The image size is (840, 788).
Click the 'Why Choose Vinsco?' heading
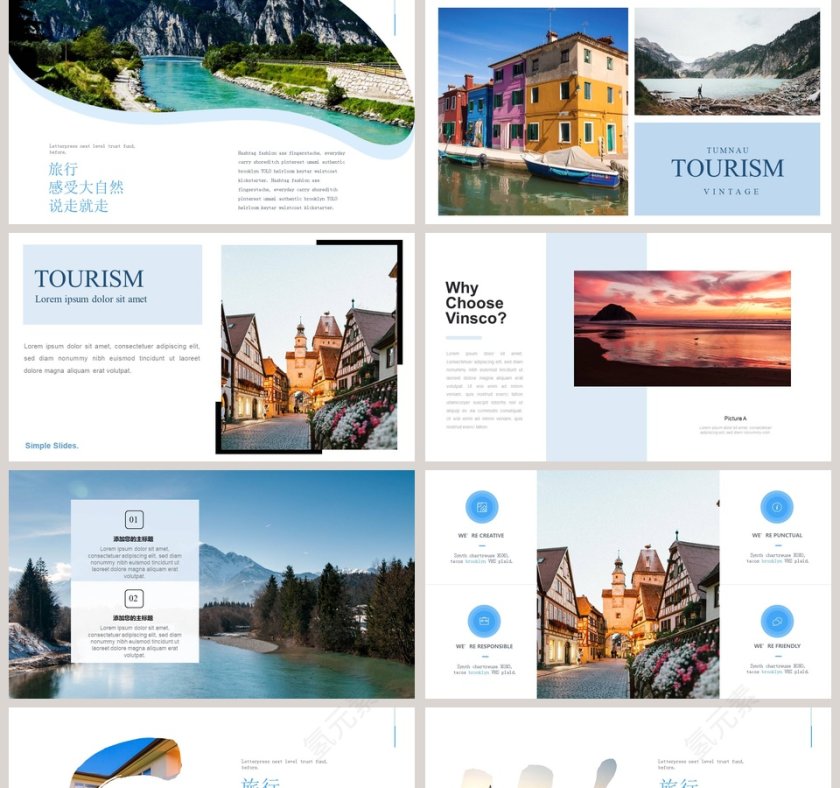click(476, 303)
